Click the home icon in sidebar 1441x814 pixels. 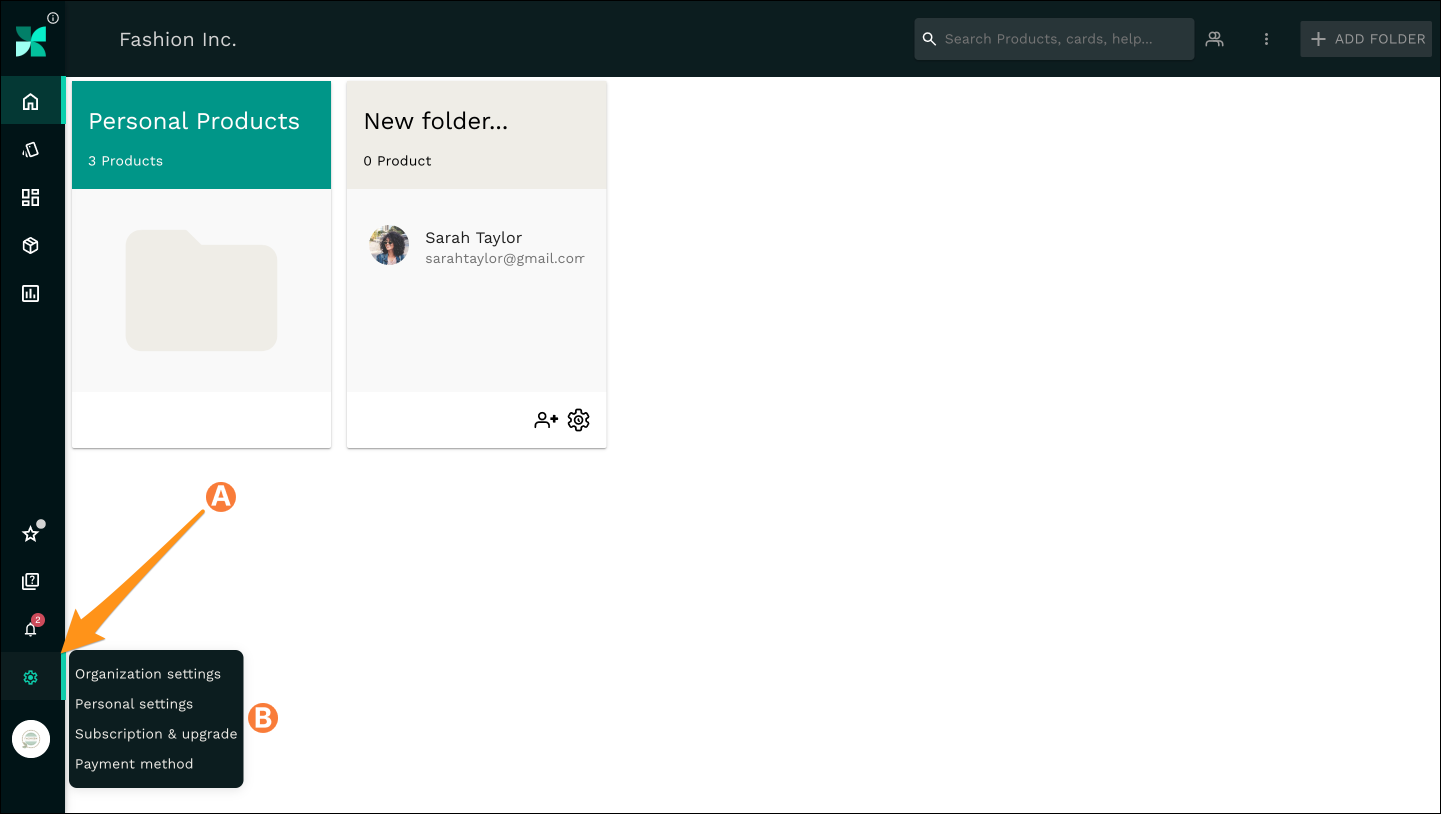31,101
